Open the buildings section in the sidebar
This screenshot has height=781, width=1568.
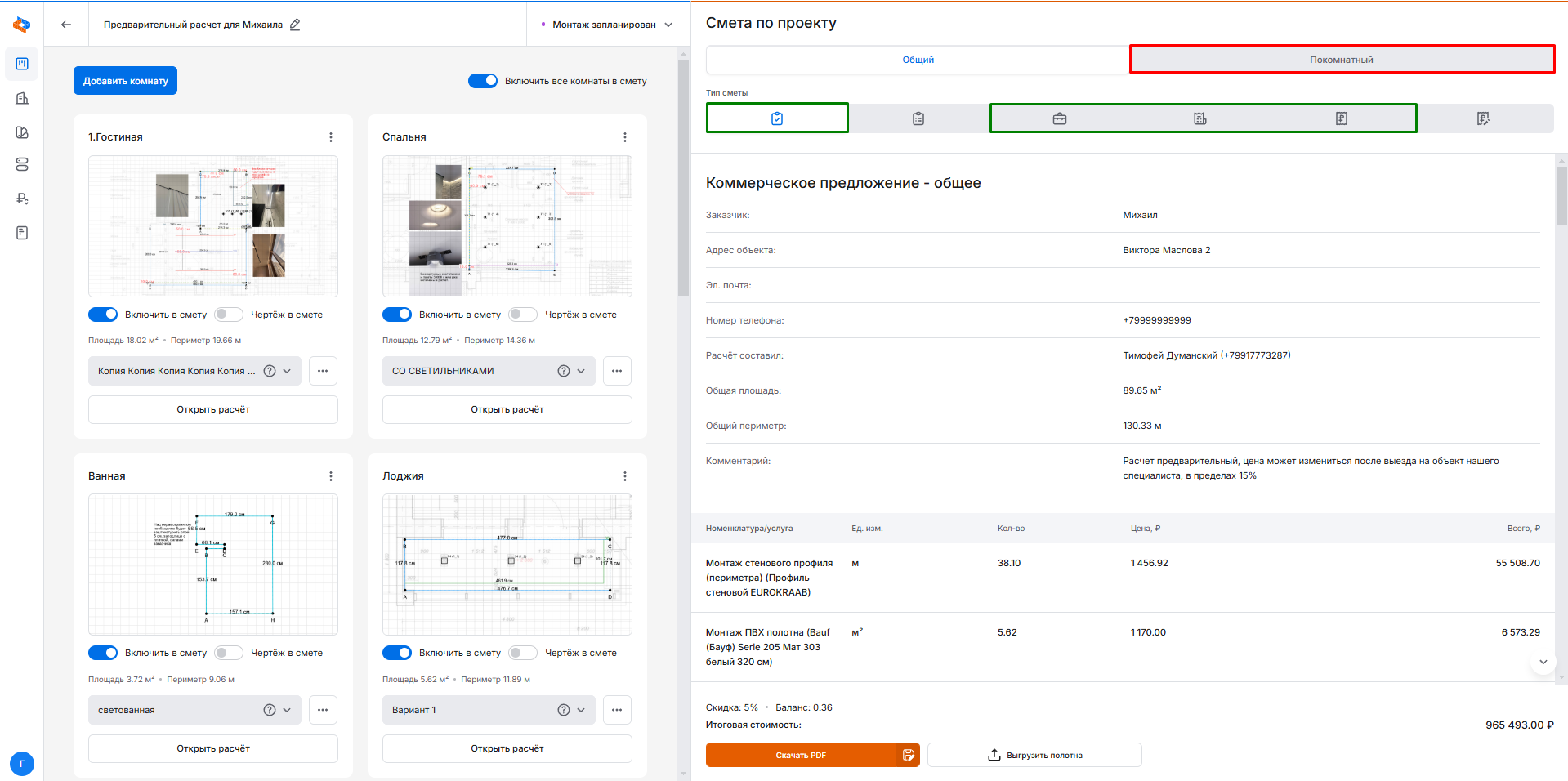click(22, 98)
